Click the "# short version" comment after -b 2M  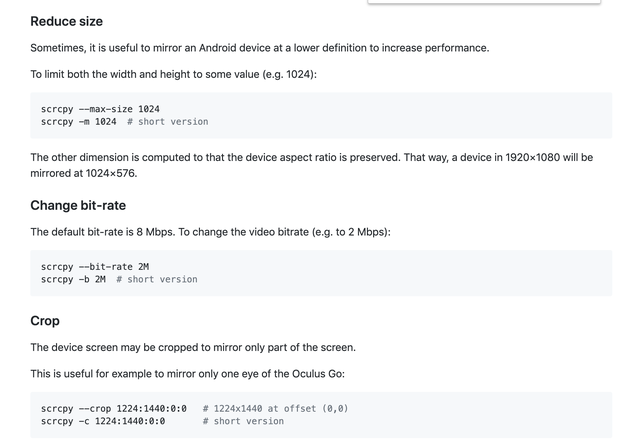(x=157, y=280)
